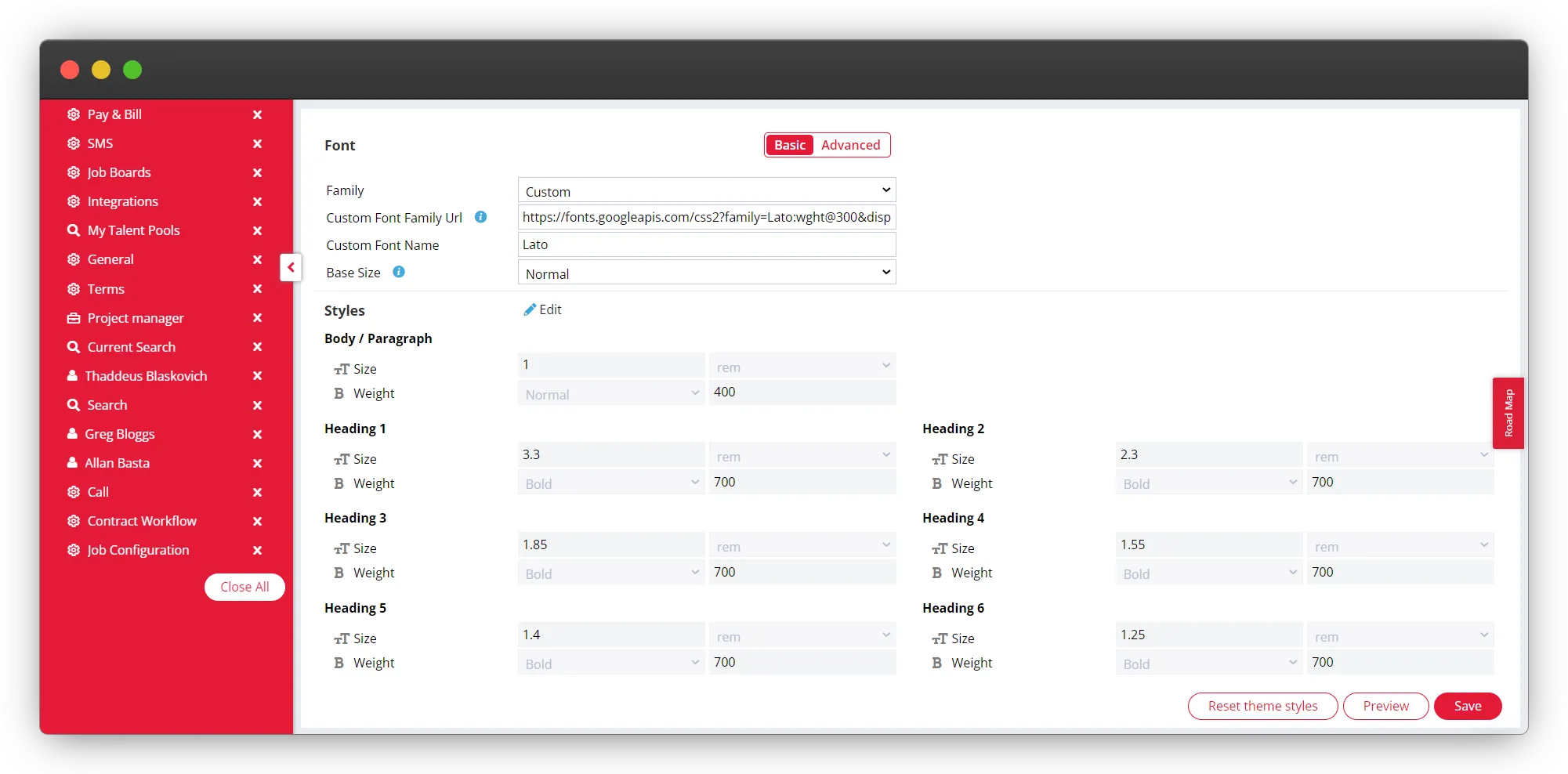Open Heading 5 size unit dropdown
1568x774 pixels.
click(x=802, y=635)
